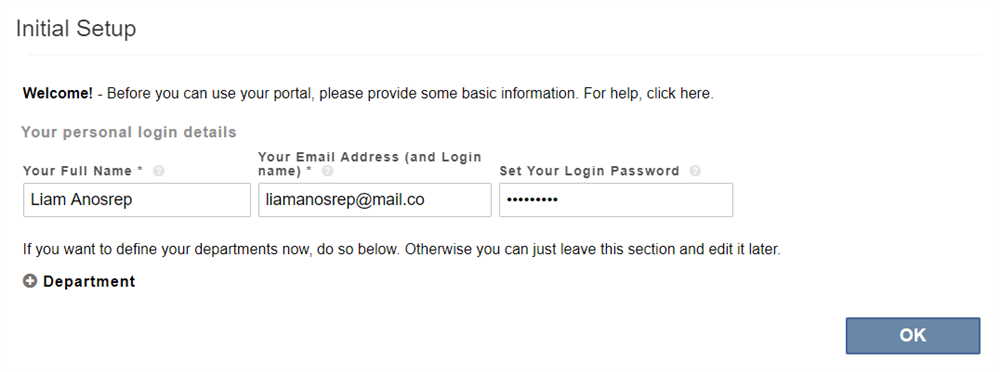
Task: Click the plus icon beside Department
Action: (30, 281)
